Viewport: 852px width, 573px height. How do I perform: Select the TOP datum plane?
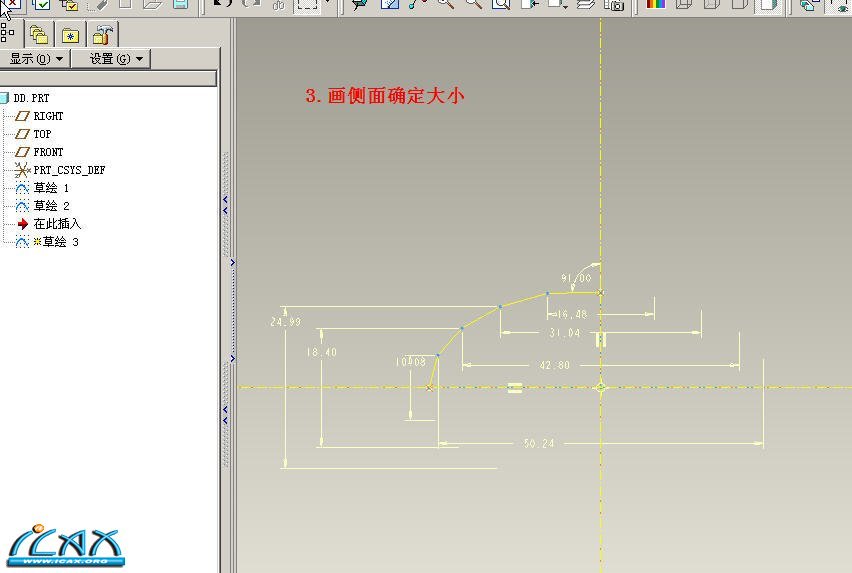42,134
